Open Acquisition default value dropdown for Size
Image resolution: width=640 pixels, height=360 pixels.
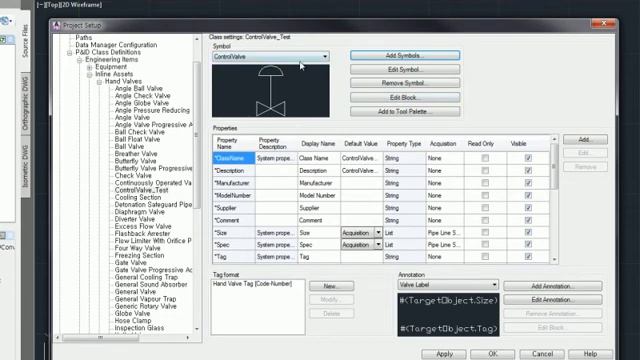[x=378, y=233]
